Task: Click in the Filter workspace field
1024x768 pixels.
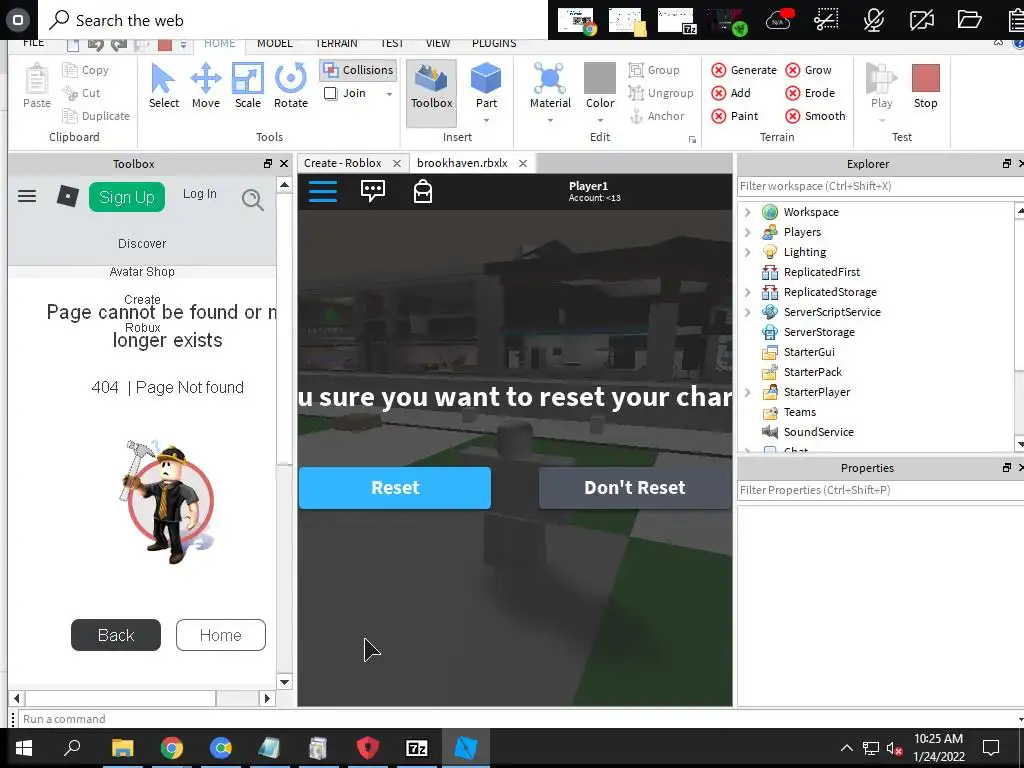Action: click(x=878, y=186)
